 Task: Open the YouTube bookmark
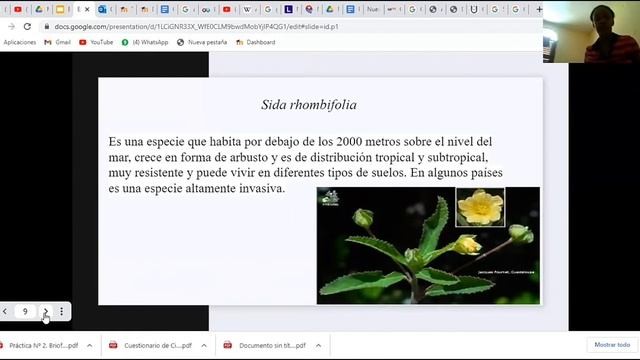[x=96, y=42]
